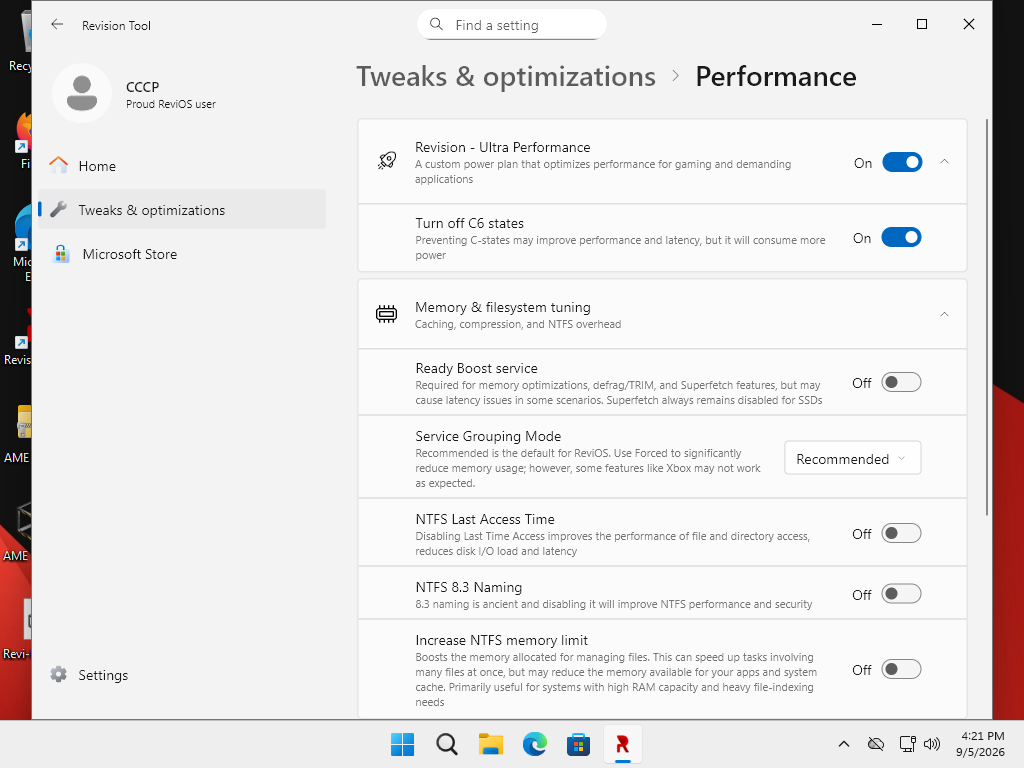Click the Turn off C6 states label

tap(470, 223)
